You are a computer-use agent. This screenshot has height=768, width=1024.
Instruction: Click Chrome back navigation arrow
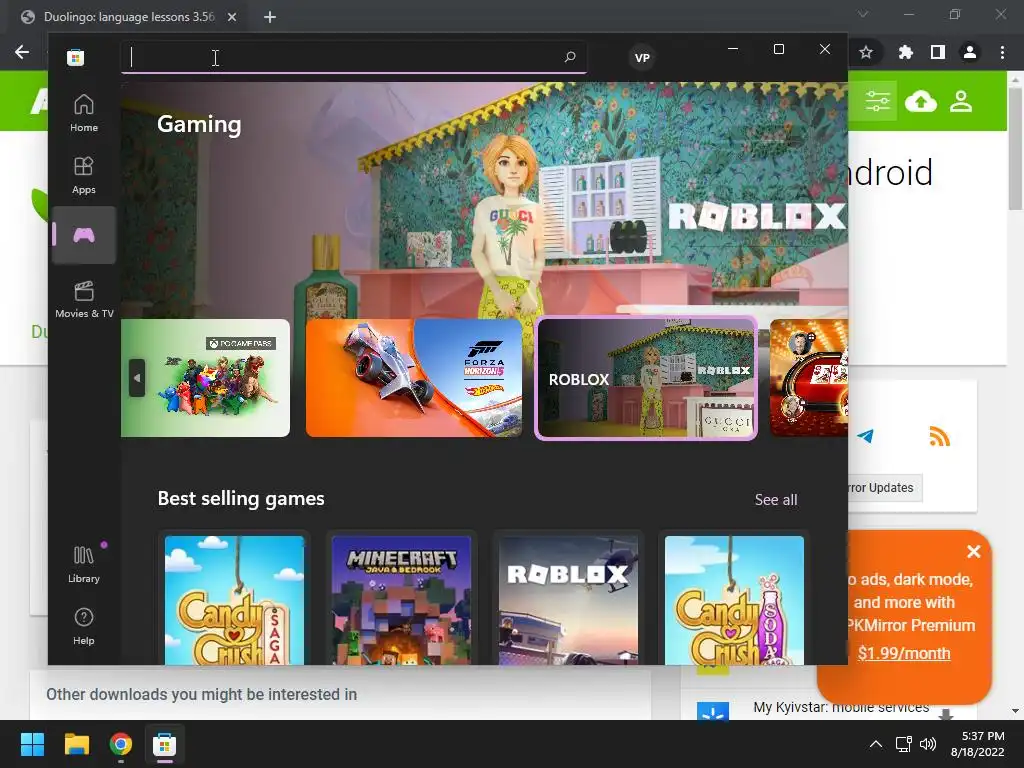22,52
